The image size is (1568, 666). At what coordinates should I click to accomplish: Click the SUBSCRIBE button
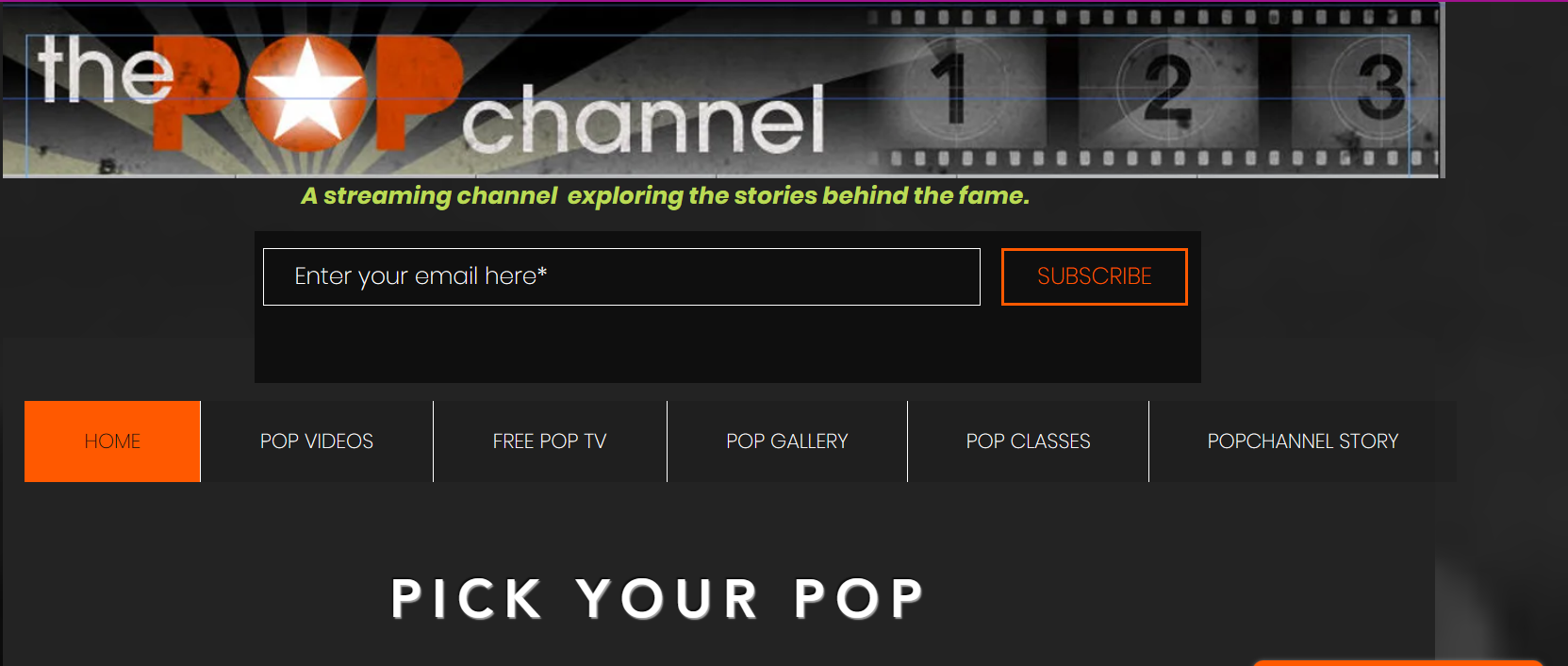click(1094, 276)
